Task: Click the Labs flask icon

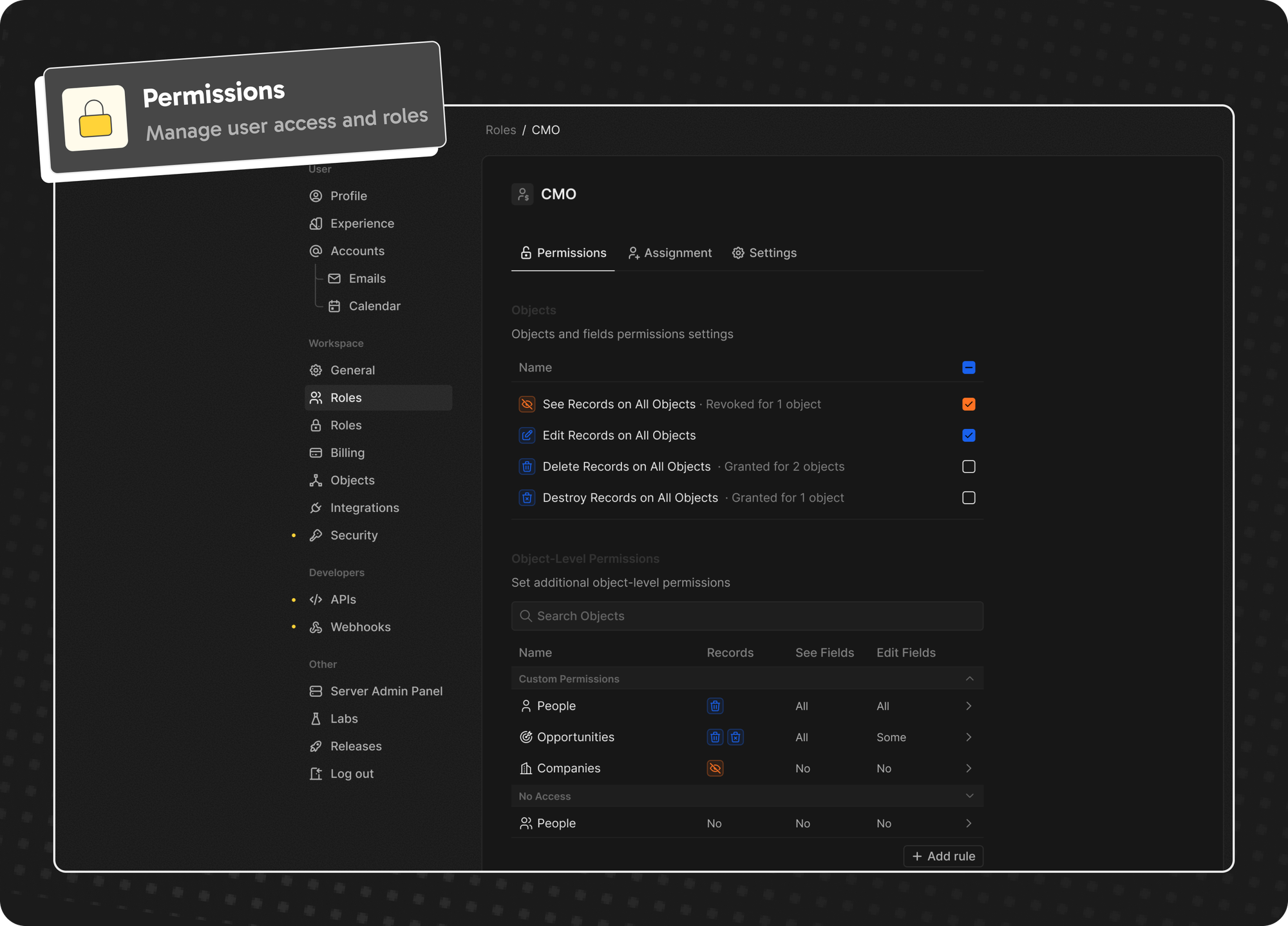Action: click(x=316, y=719)
